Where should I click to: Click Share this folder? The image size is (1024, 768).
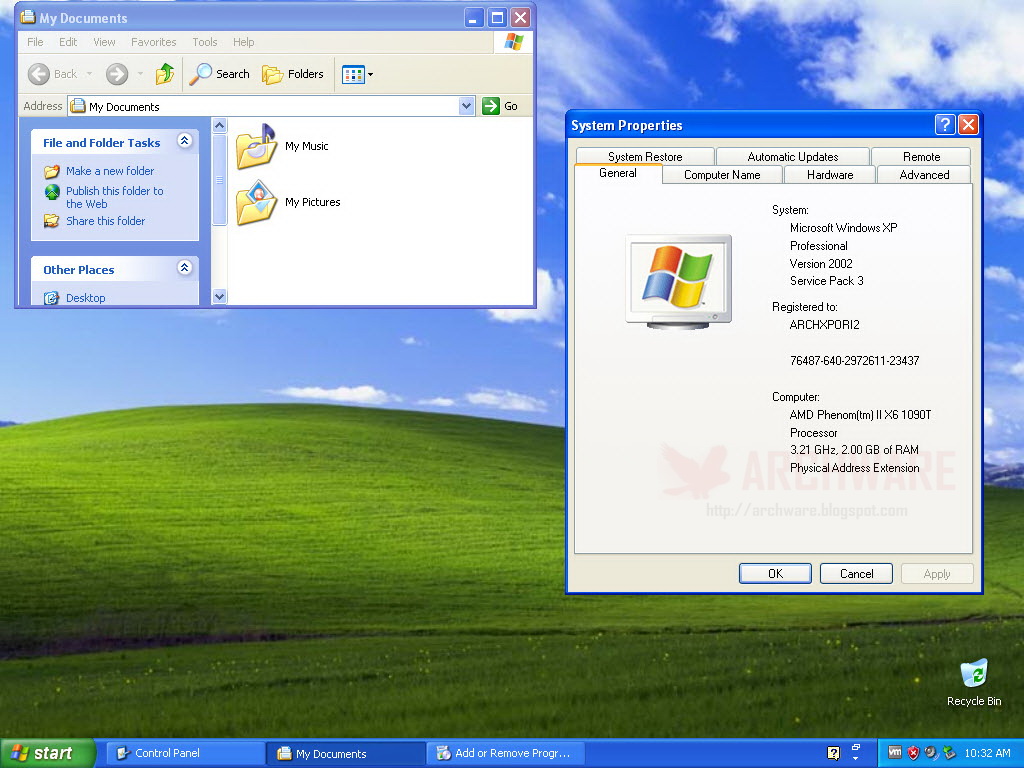(105, 221)
